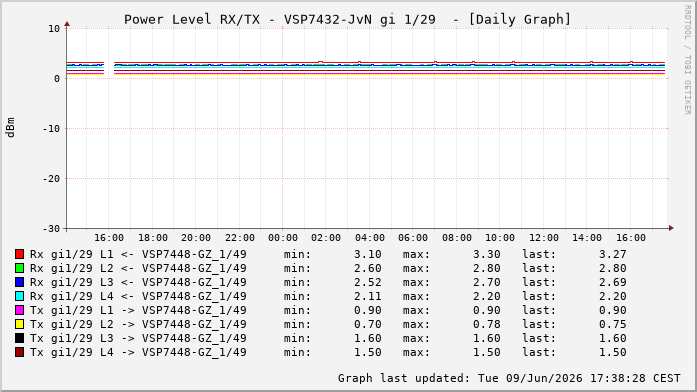The width and height of the screenshot is (697, 392).
Task: Click the green Rx L2 legend swatch
Action: [20, 268]
